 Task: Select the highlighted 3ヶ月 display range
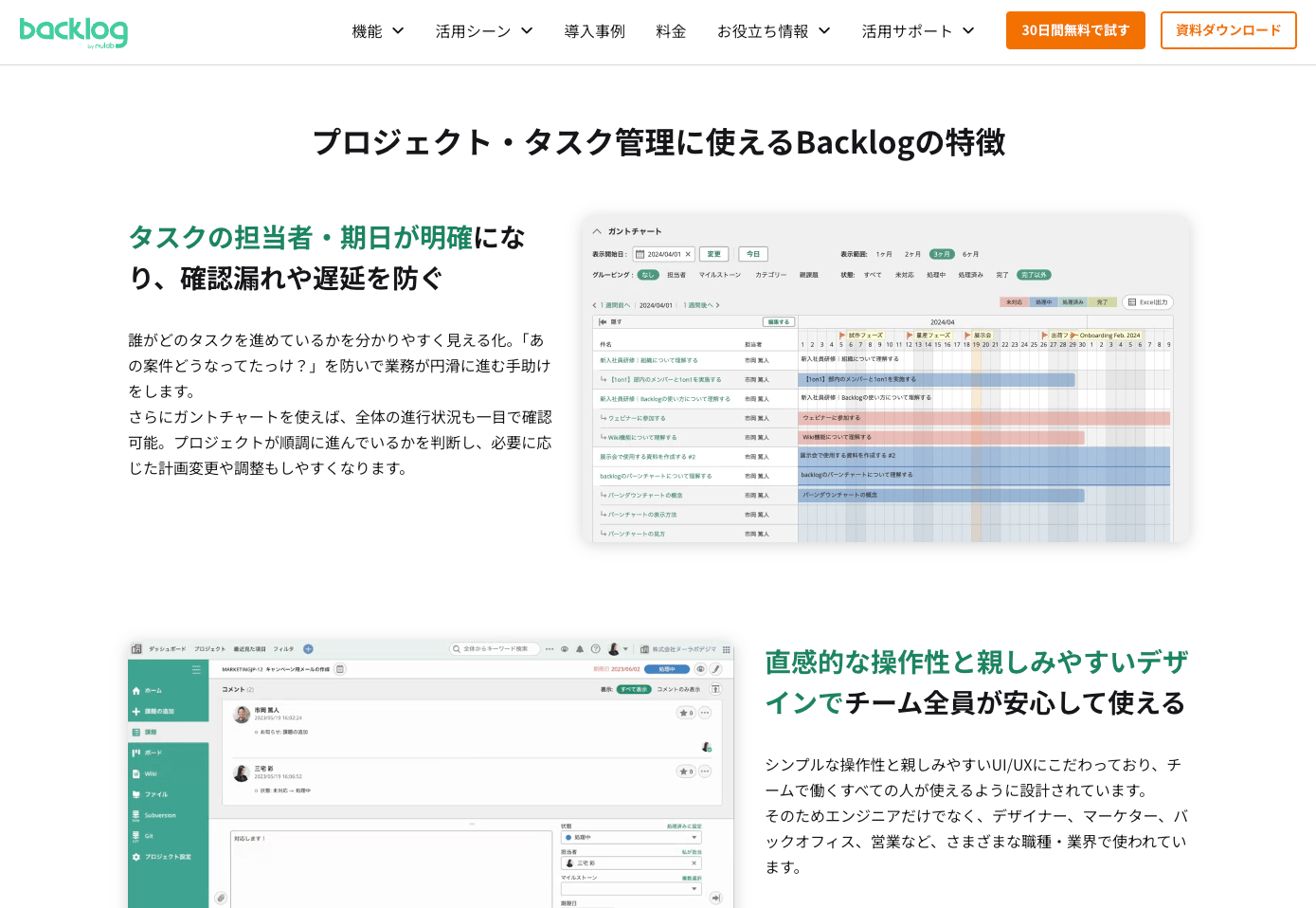pos(942,254)
